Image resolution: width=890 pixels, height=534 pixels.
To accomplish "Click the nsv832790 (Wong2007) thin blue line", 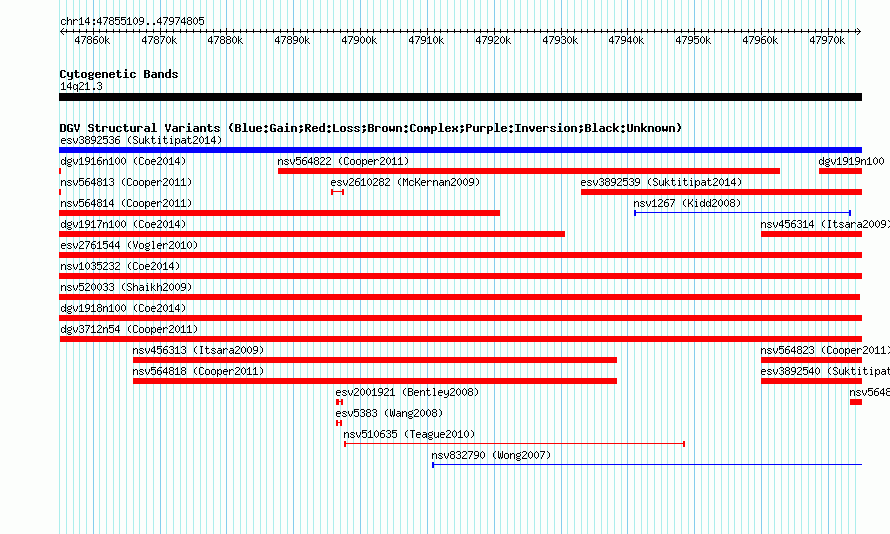I will pos(647,465).
